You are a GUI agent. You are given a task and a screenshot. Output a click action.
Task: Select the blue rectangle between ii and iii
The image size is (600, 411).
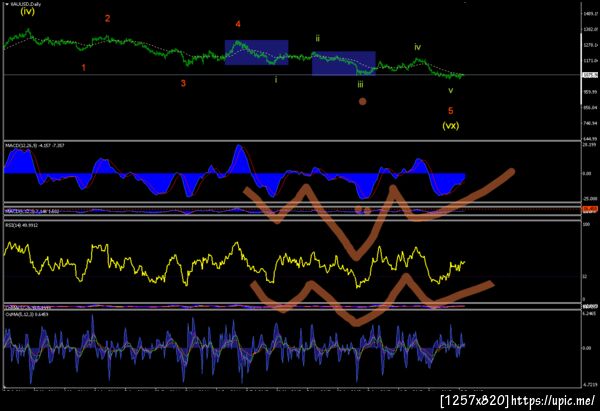pyautogui.click(x=344, y=63)
